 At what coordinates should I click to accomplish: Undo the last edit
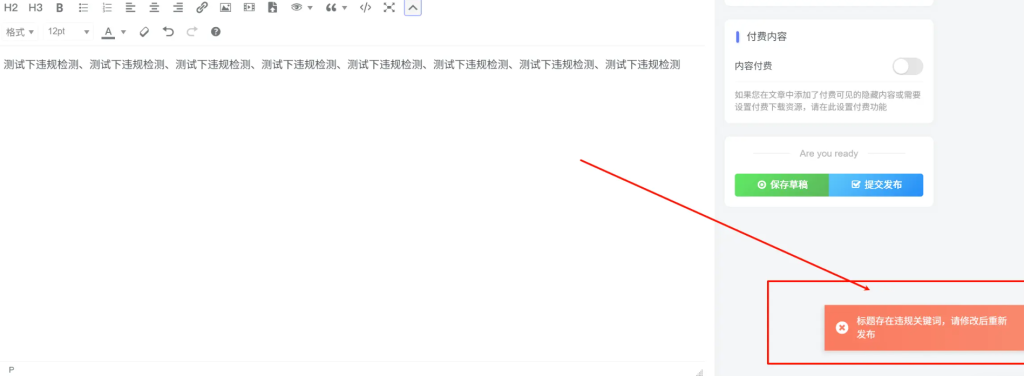[x=168, y=31]
